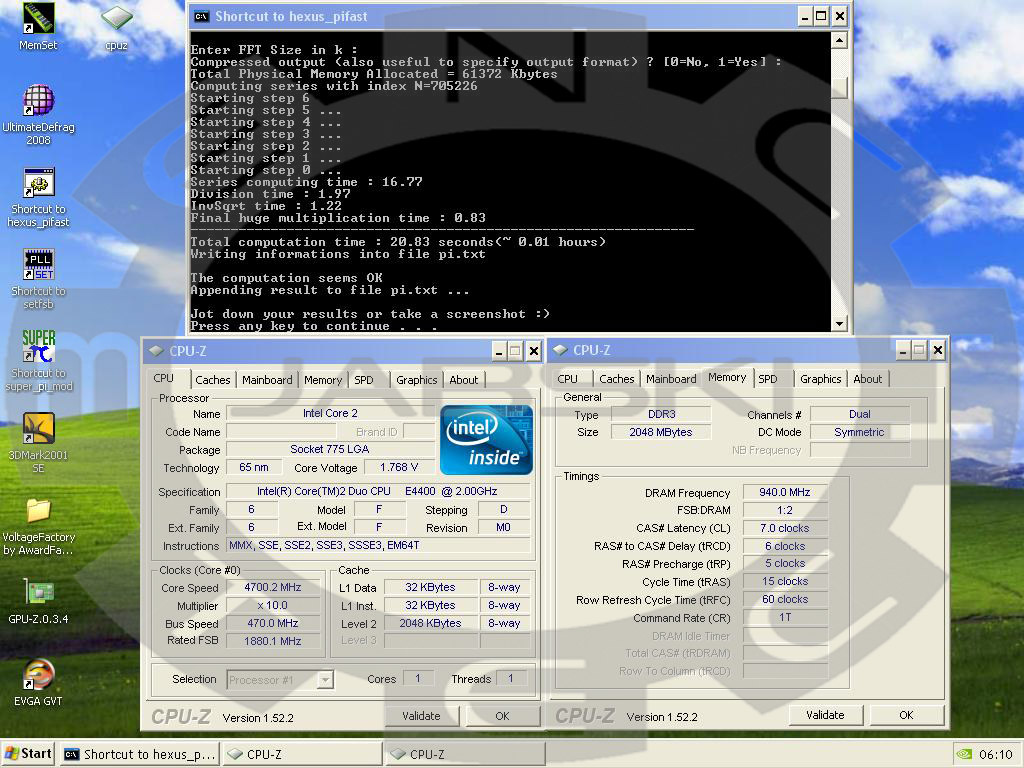Screen dimensions: 1024x768
Task: Open Caches tab in left CPU-Z window
Action: [212, 380]
